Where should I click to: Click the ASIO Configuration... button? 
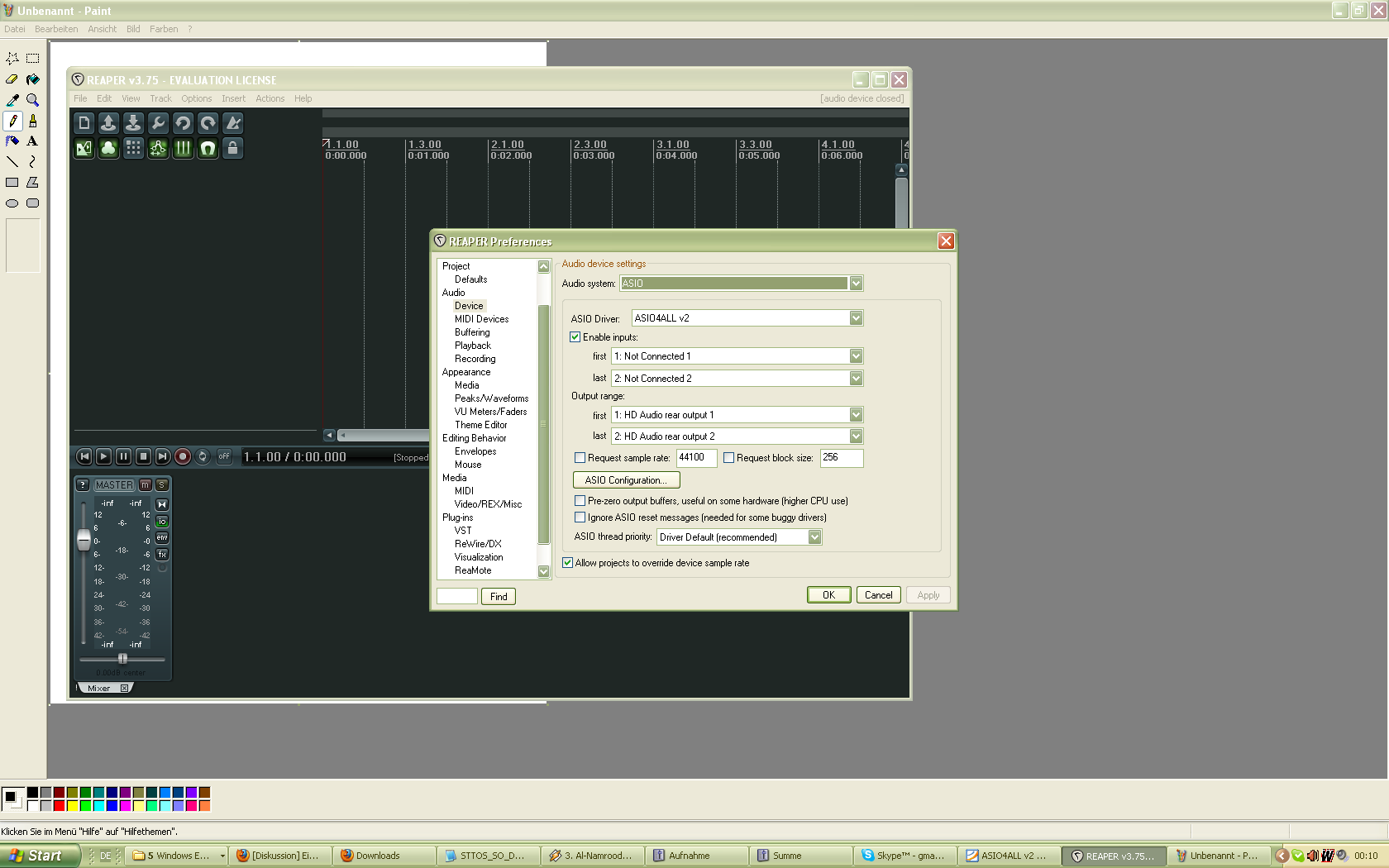(626, 480)
